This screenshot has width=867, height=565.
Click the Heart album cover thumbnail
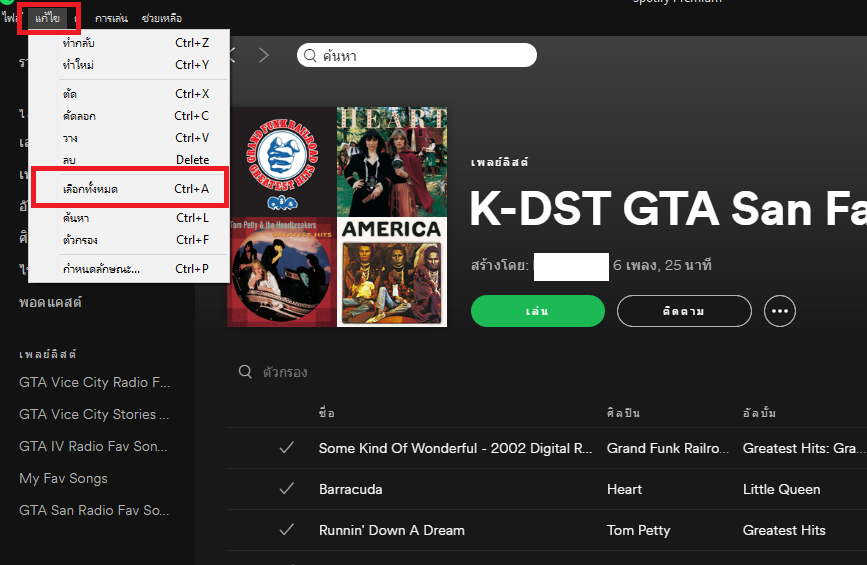392,162
